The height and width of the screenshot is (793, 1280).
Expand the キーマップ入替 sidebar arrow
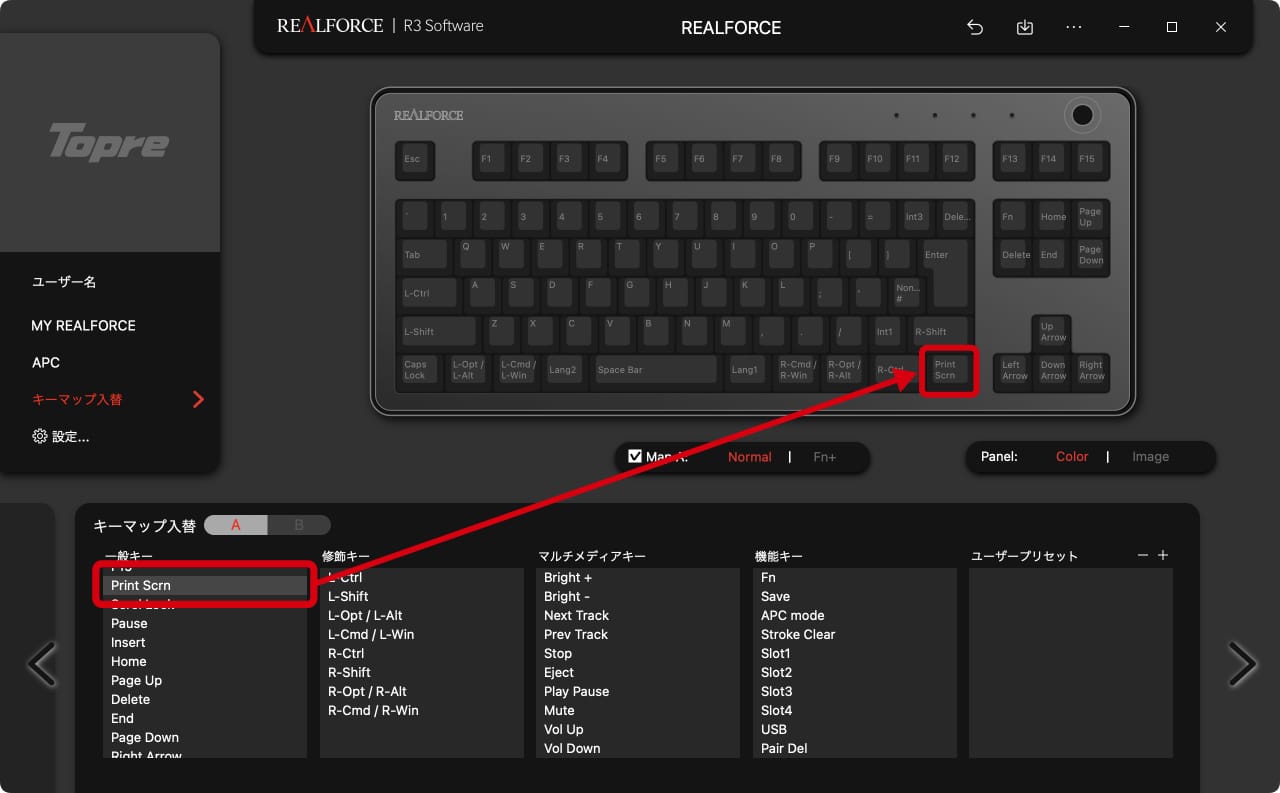pyautogui.click(x=198, y=399)
